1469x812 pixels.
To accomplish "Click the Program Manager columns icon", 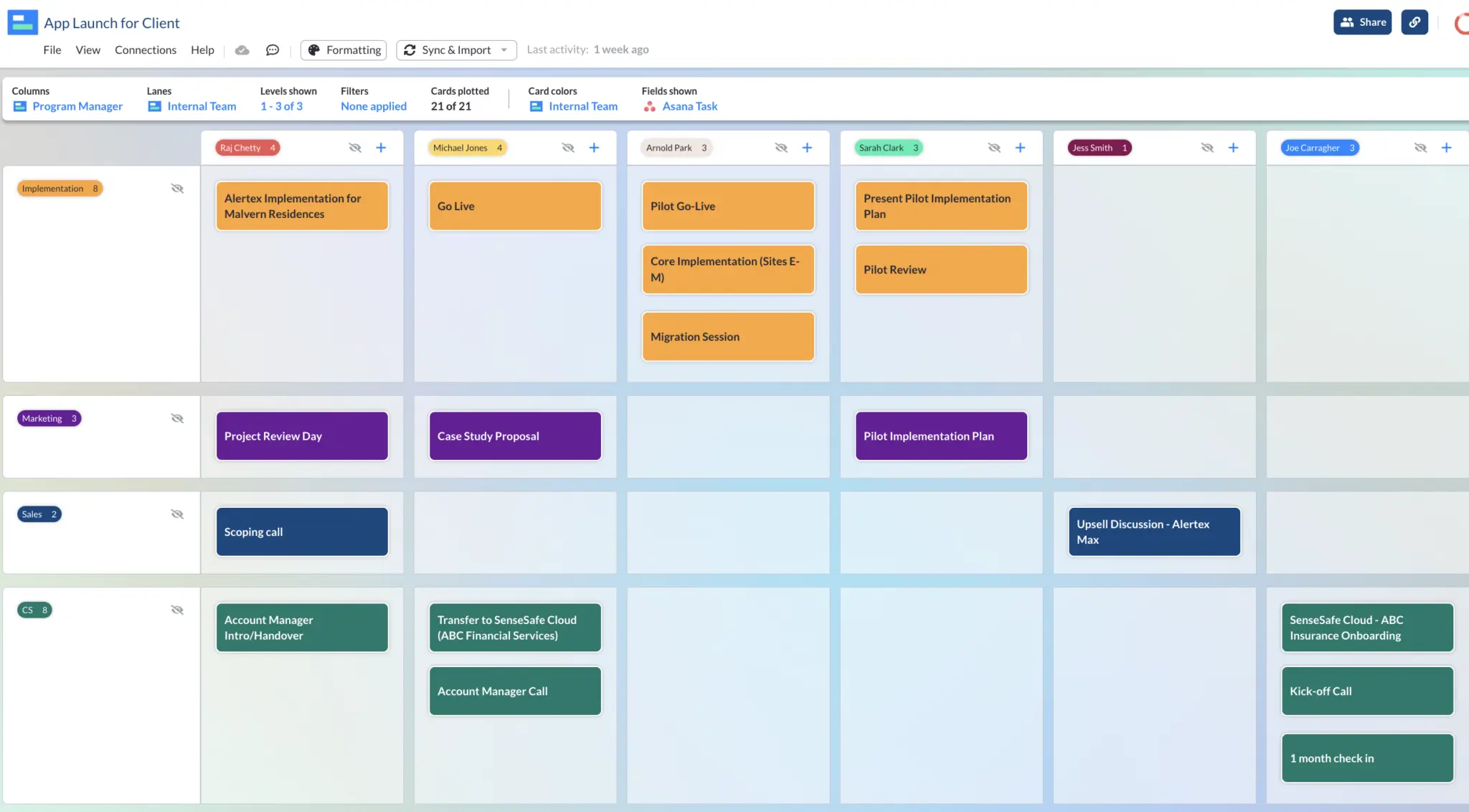I will tap(19, 106).
